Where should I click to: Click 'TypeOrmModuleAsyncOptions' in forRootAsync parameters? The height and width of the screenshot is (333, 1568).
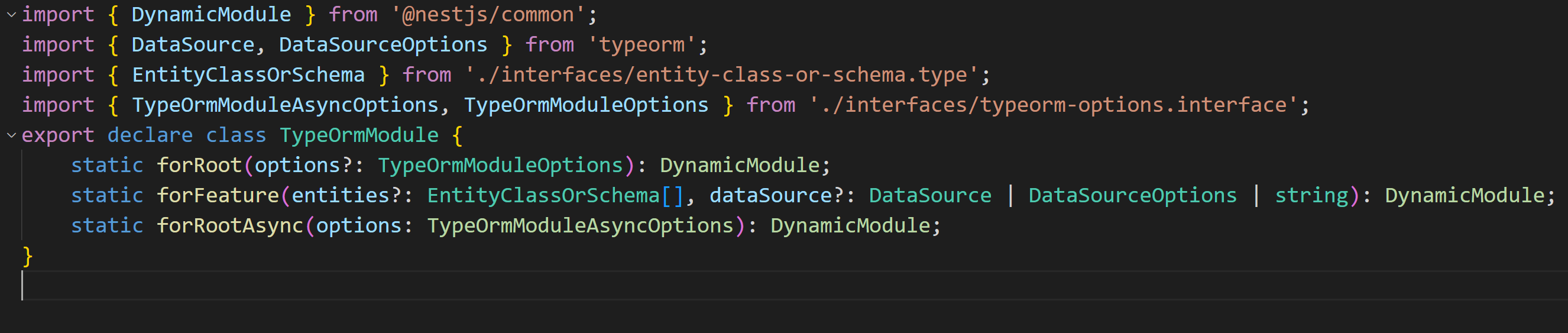pos(580,226)
